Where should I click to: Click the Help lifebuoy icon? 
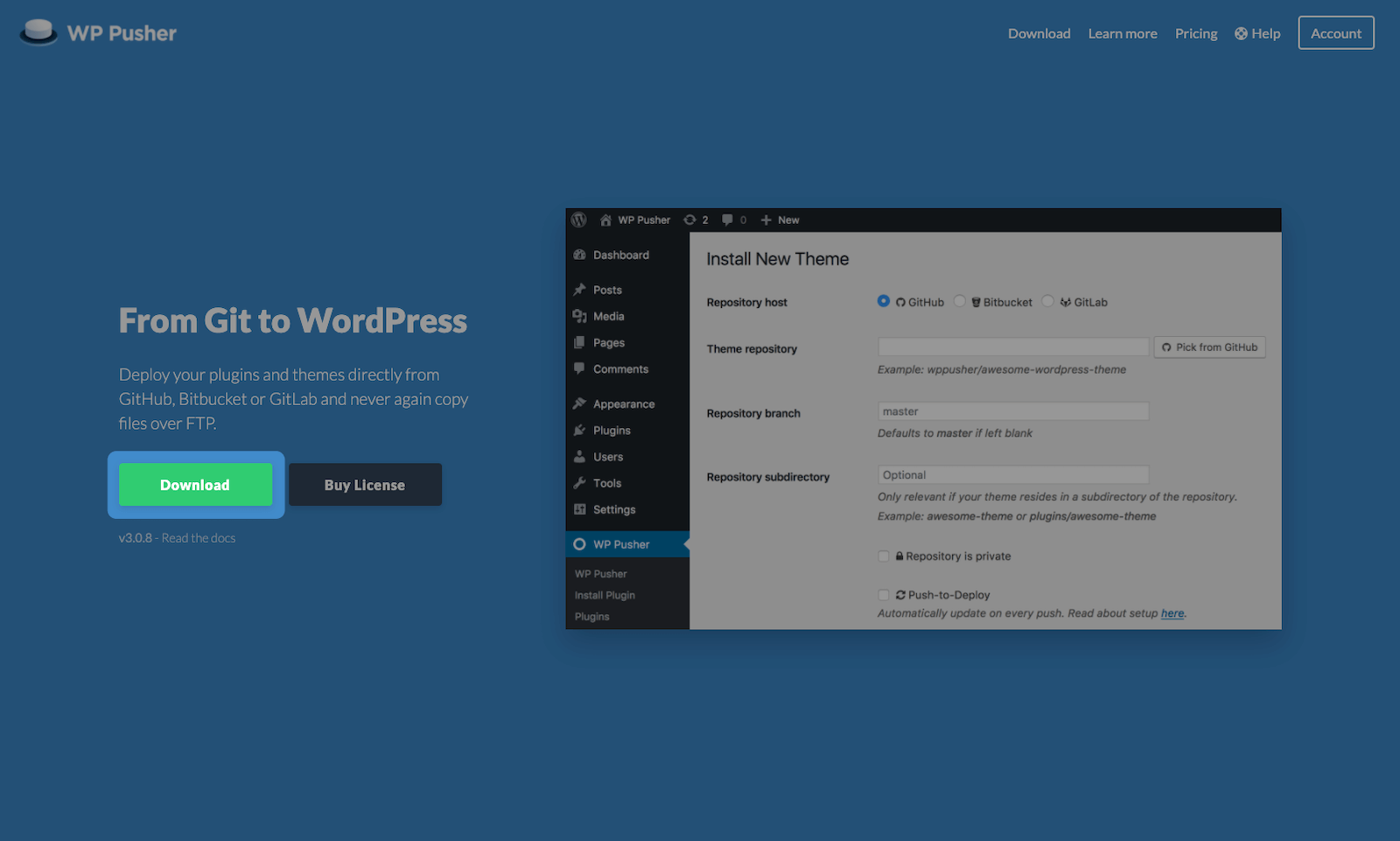pos(1241,33)
